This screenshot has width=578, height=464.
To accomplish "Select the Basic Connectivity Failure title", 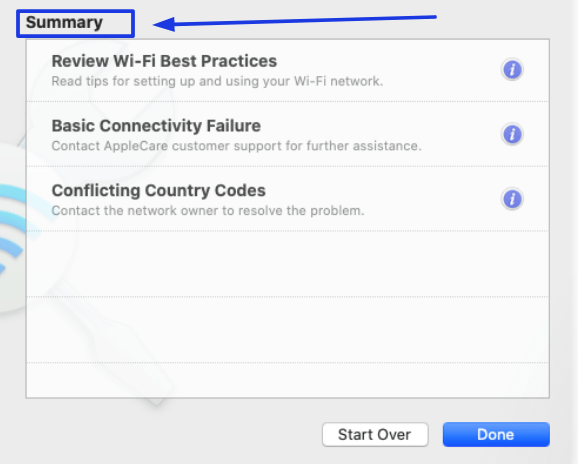I will click(x=156, y=126).
